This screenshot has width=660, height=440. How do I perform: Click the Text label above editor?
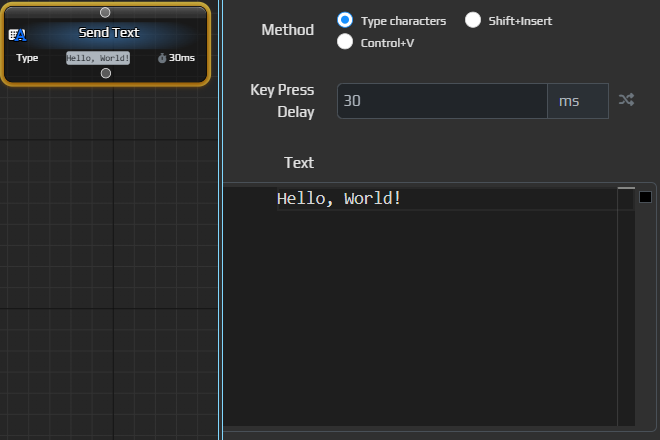(299, 163)
